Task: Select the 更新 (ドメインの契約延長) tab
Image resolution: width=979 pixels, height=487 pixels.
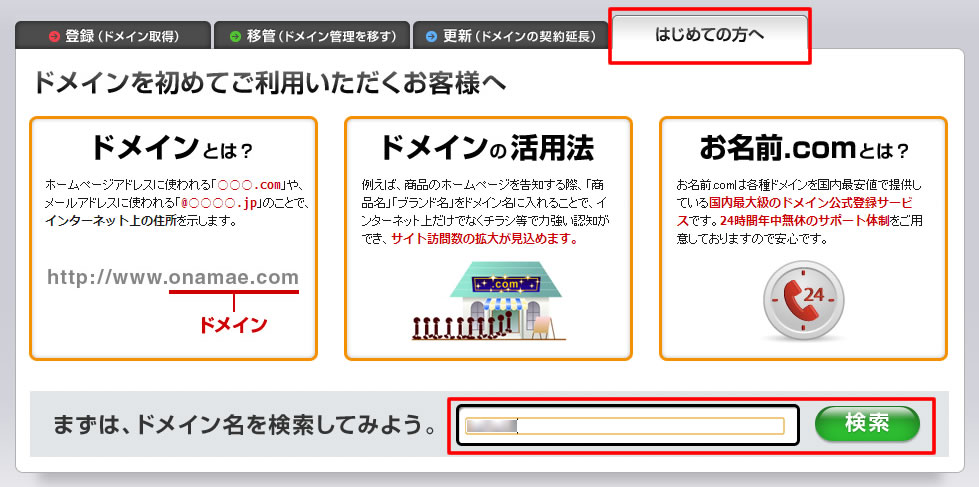Action: (x=510, y=36)
